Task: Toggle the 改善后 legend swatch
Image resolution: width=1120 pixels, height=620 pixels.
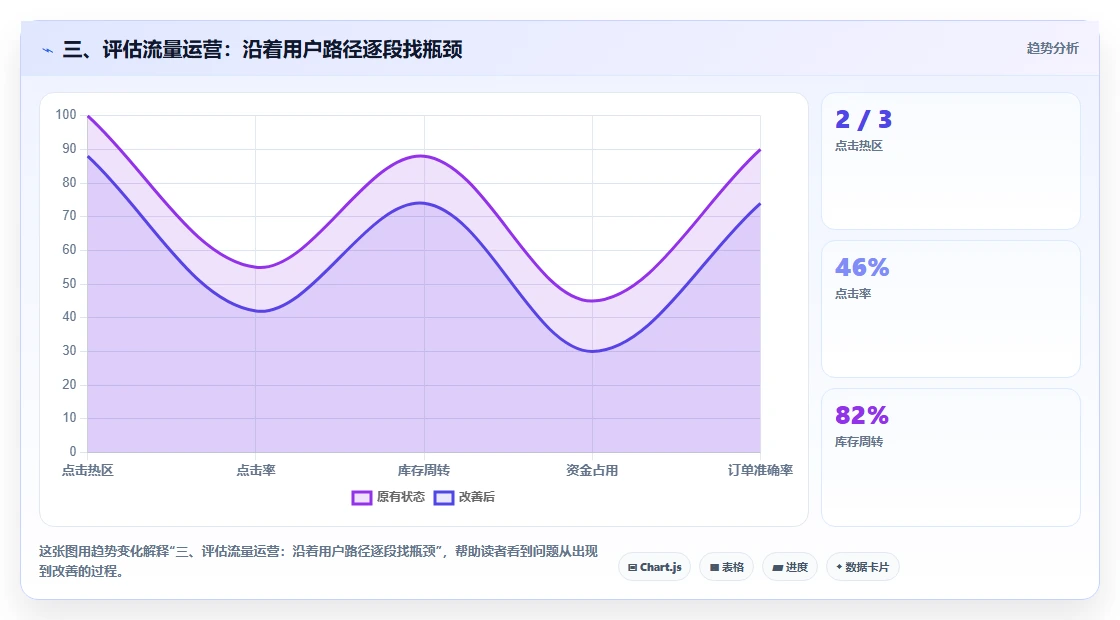Action: 444,497
